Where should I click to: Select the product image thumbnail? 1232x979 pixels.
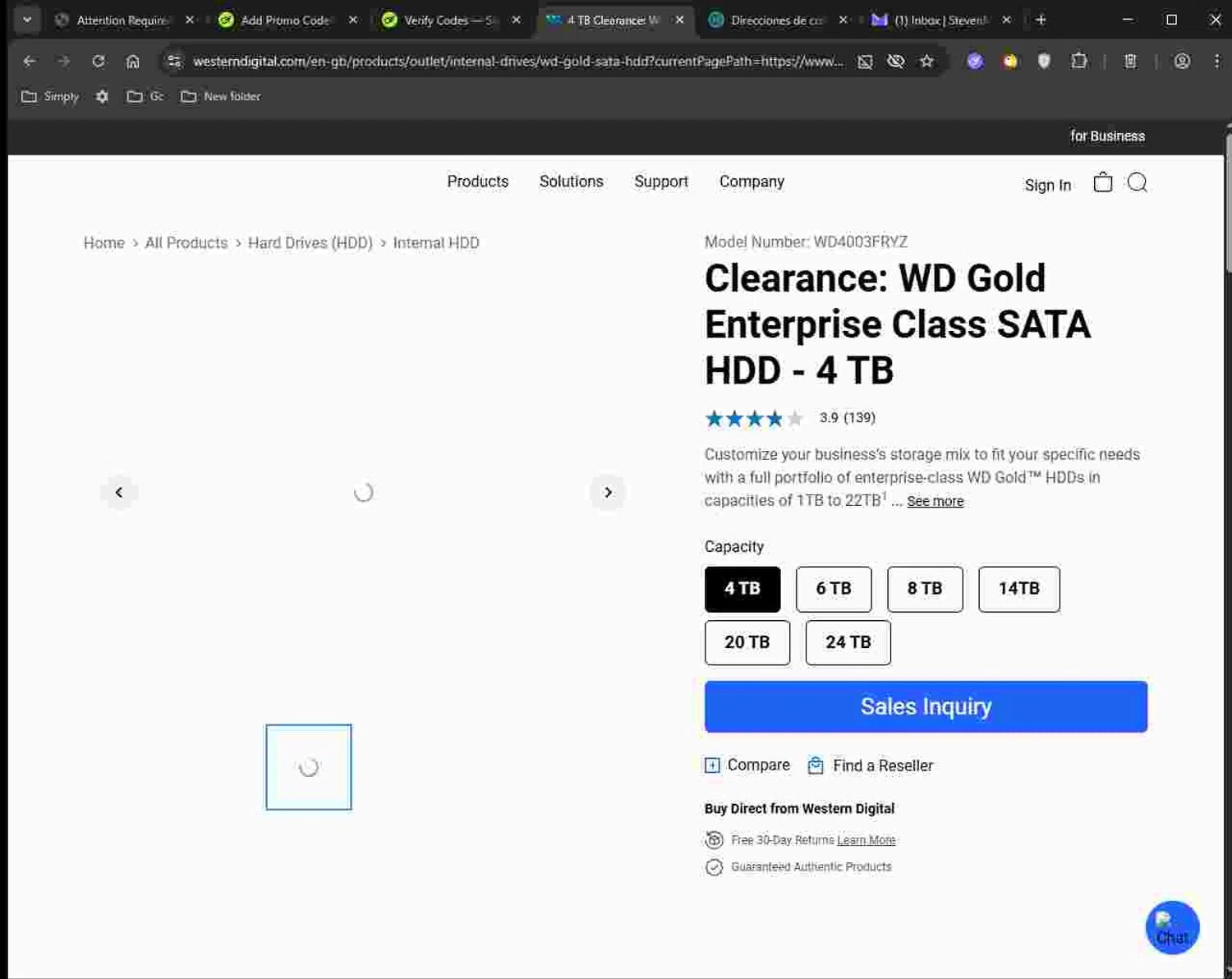pyautogui.click(x=309, y=767)
